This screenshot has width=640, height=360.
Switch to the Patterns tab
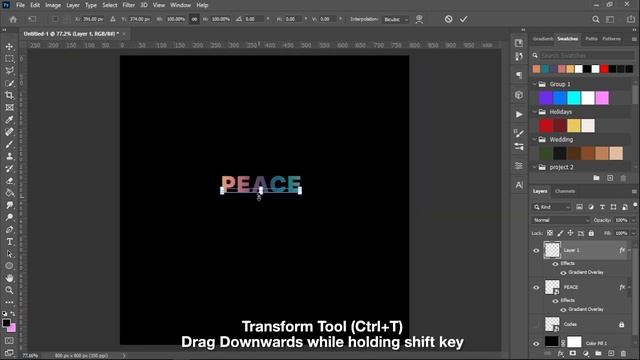pyautogui.click(x=611, y=39)
